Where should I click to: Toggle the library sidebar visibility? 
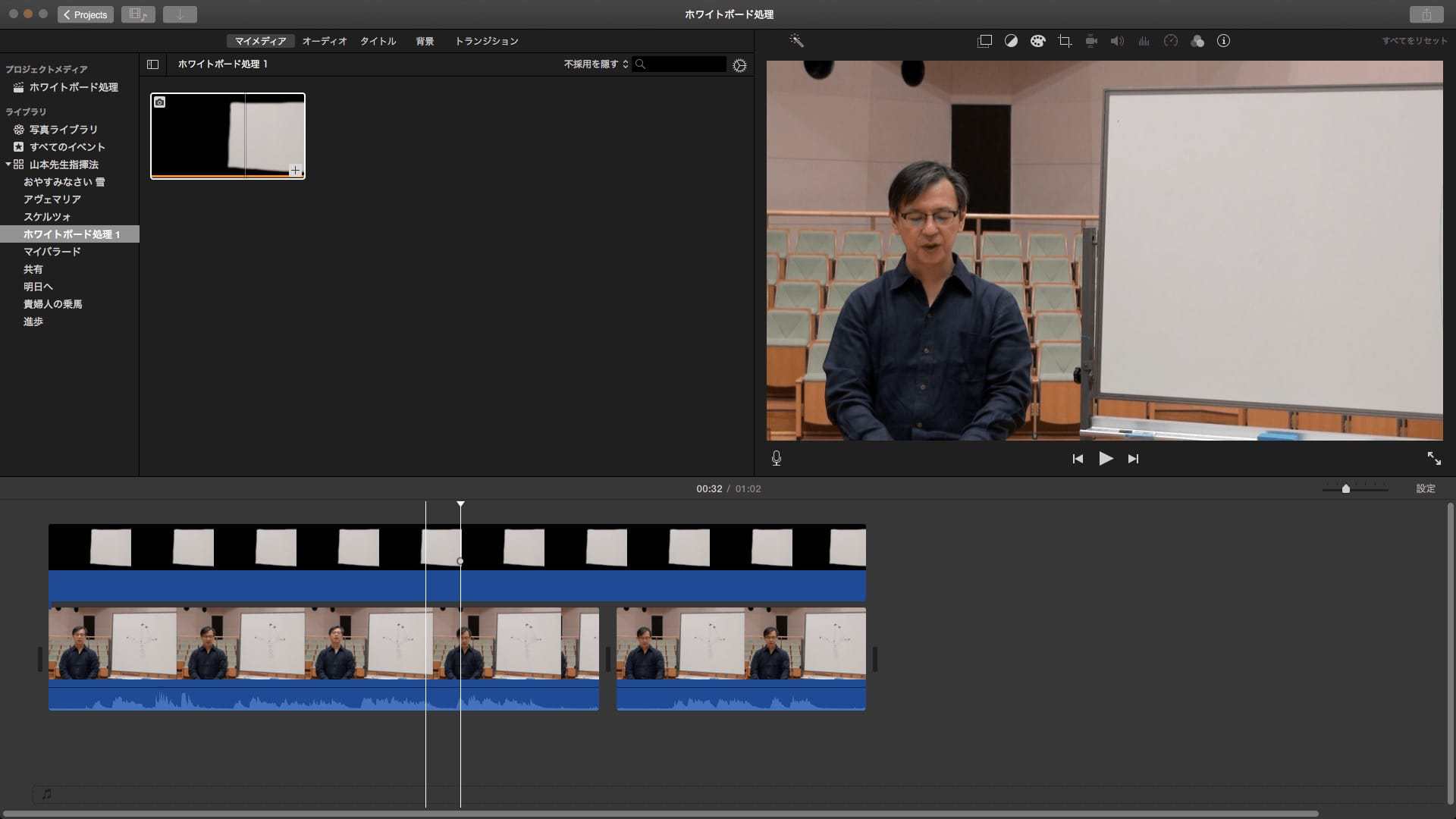tap(152, 64)
